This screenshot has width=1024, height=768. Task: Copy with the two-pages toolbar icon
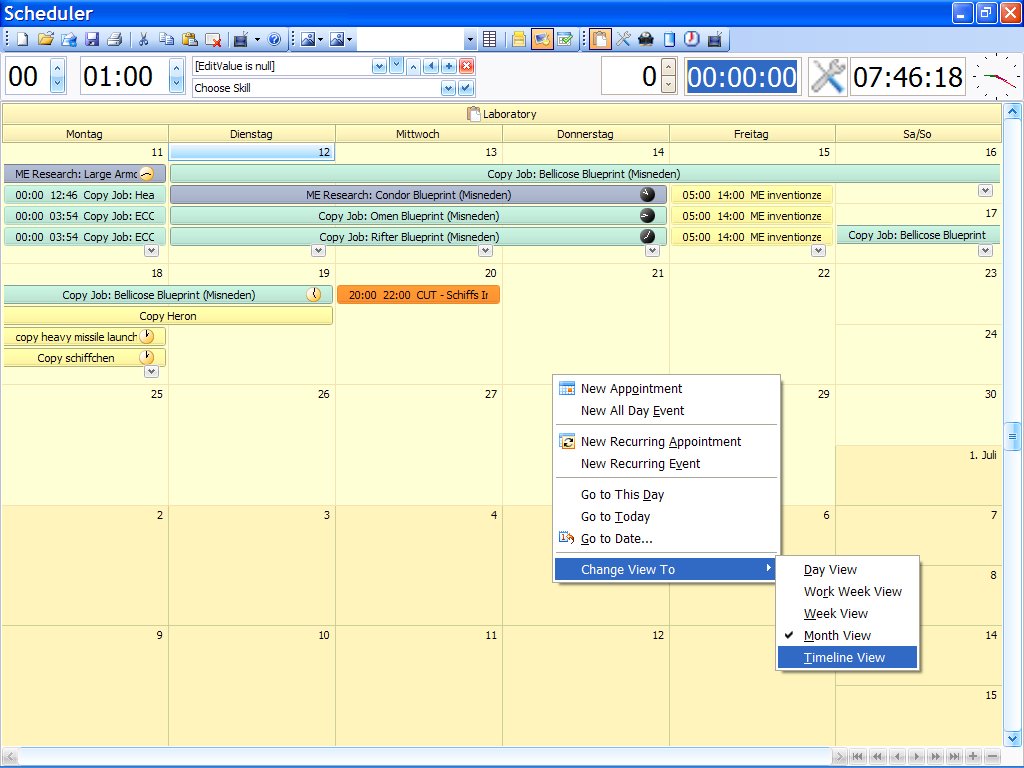167,40
